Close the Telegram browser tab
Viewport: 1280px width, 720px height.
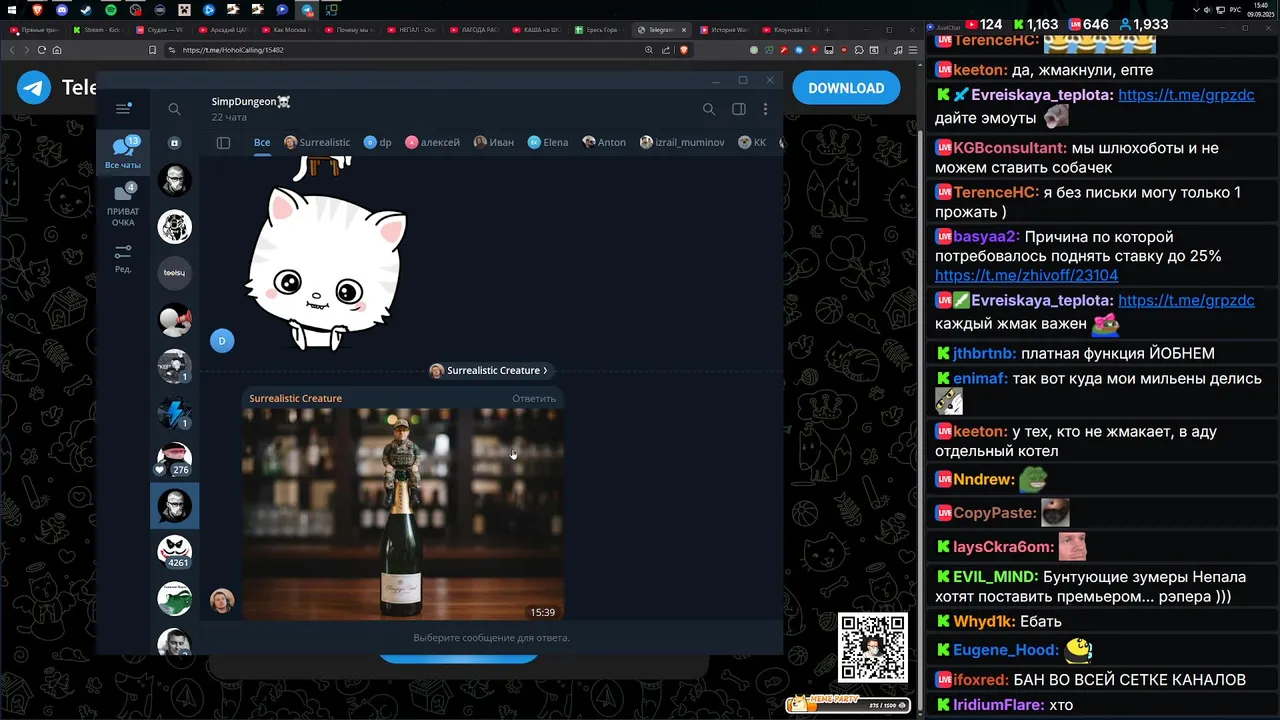coord(684,30)
